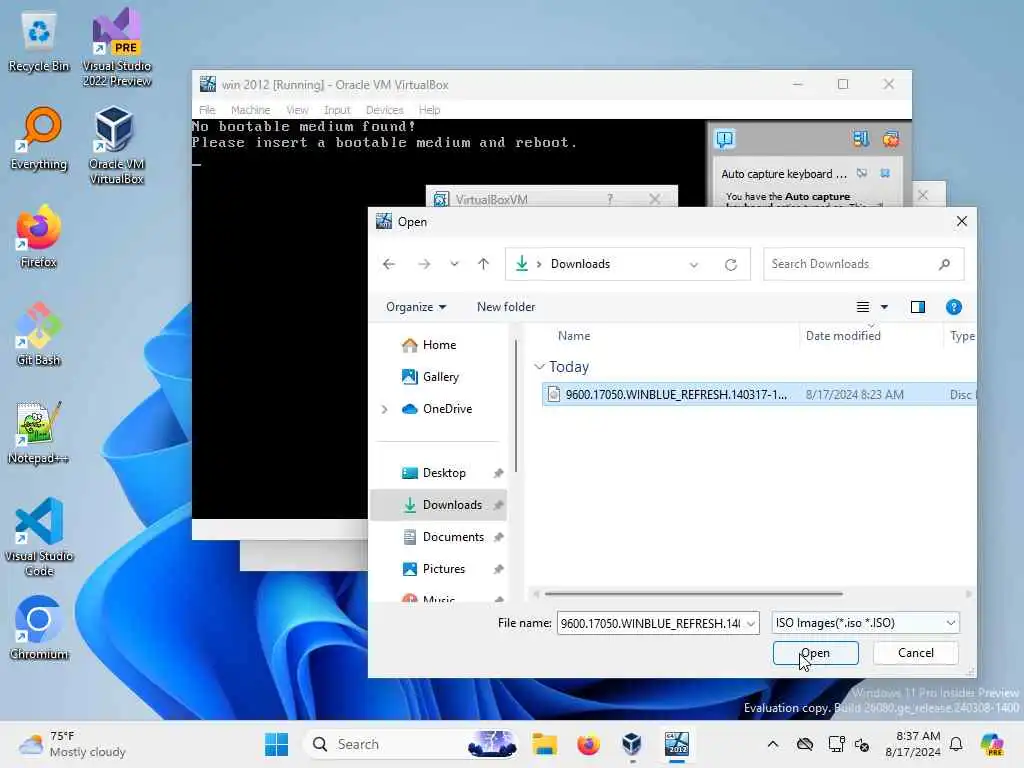Open the Devices menu in VirtualBox

pos(385,110)
